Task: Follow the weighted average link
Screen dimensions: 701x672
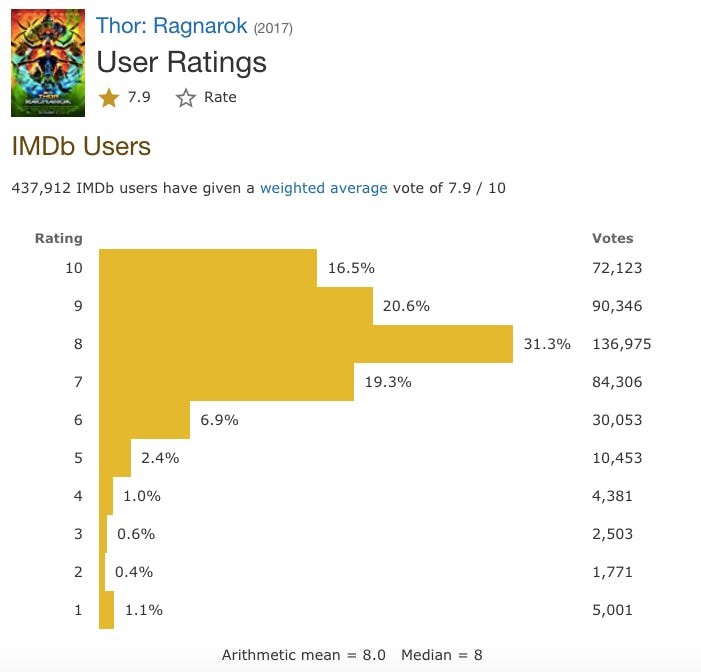Action: click(323, 188)
